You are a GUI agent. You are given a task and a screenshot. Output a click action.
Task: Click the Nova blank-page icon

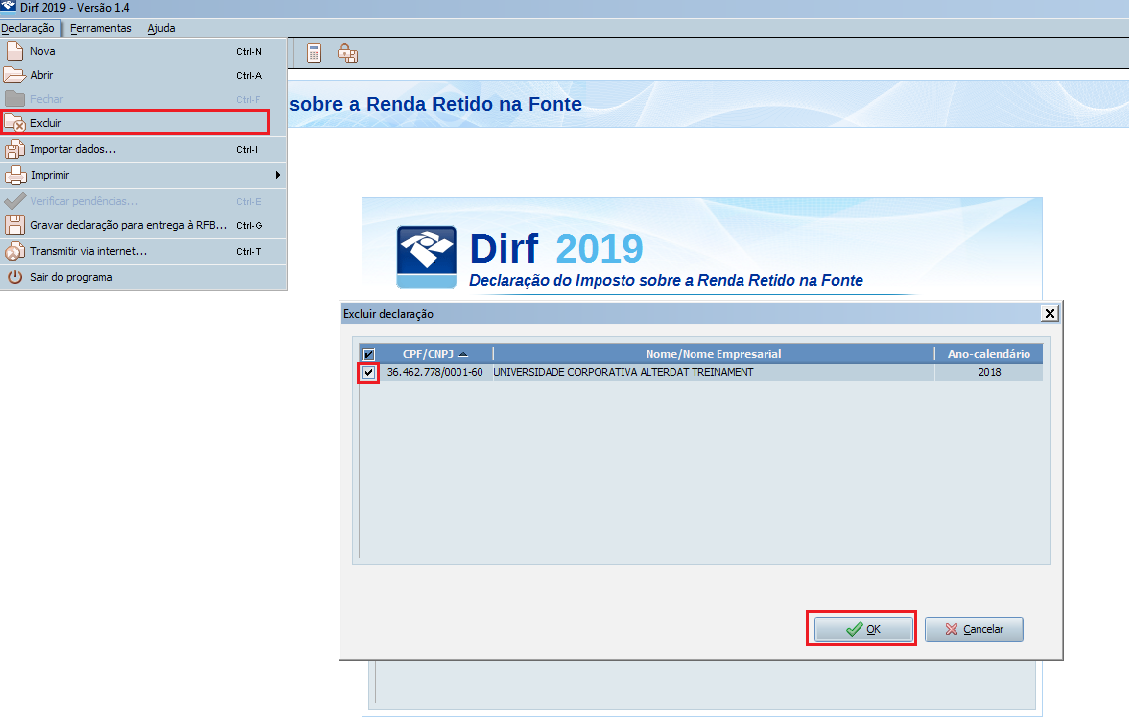[14, 51]
